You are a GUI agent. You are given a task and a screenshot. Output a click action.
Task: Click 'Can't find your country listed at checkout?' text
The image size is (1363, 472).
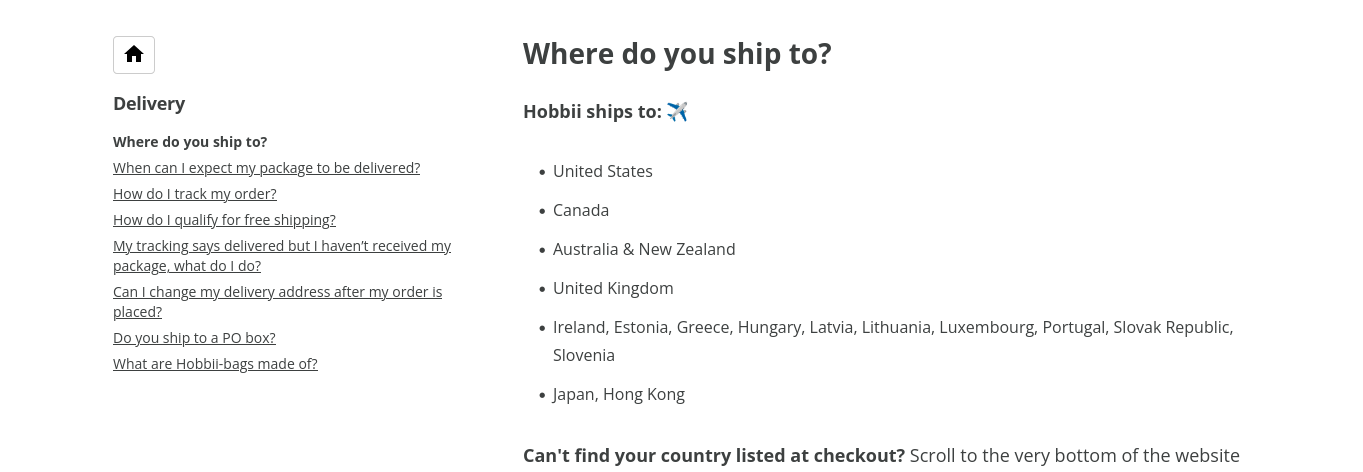(x=714, y=456)
